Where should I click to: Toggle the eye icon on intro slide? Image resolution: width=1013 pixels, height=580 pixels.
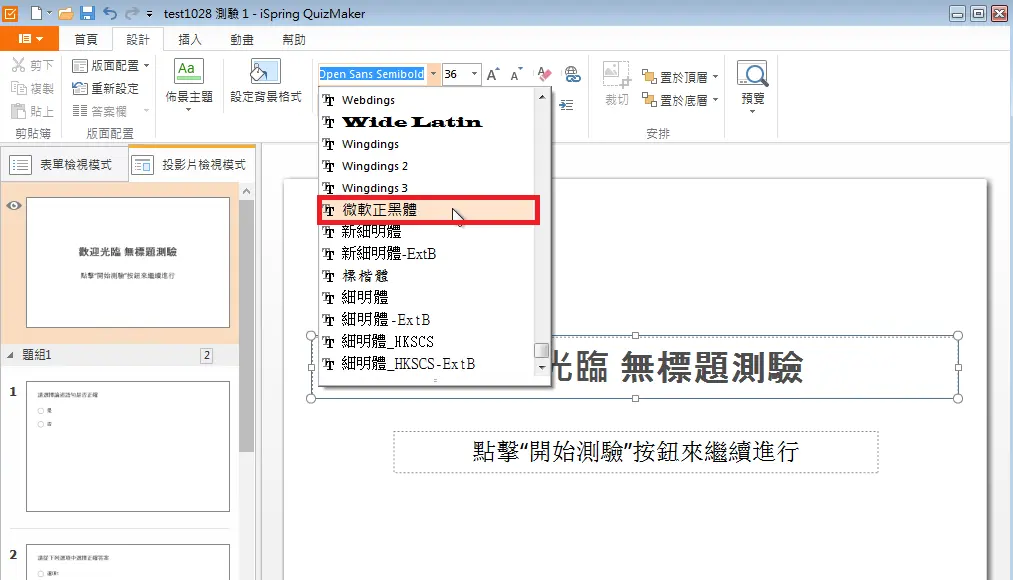14,205
